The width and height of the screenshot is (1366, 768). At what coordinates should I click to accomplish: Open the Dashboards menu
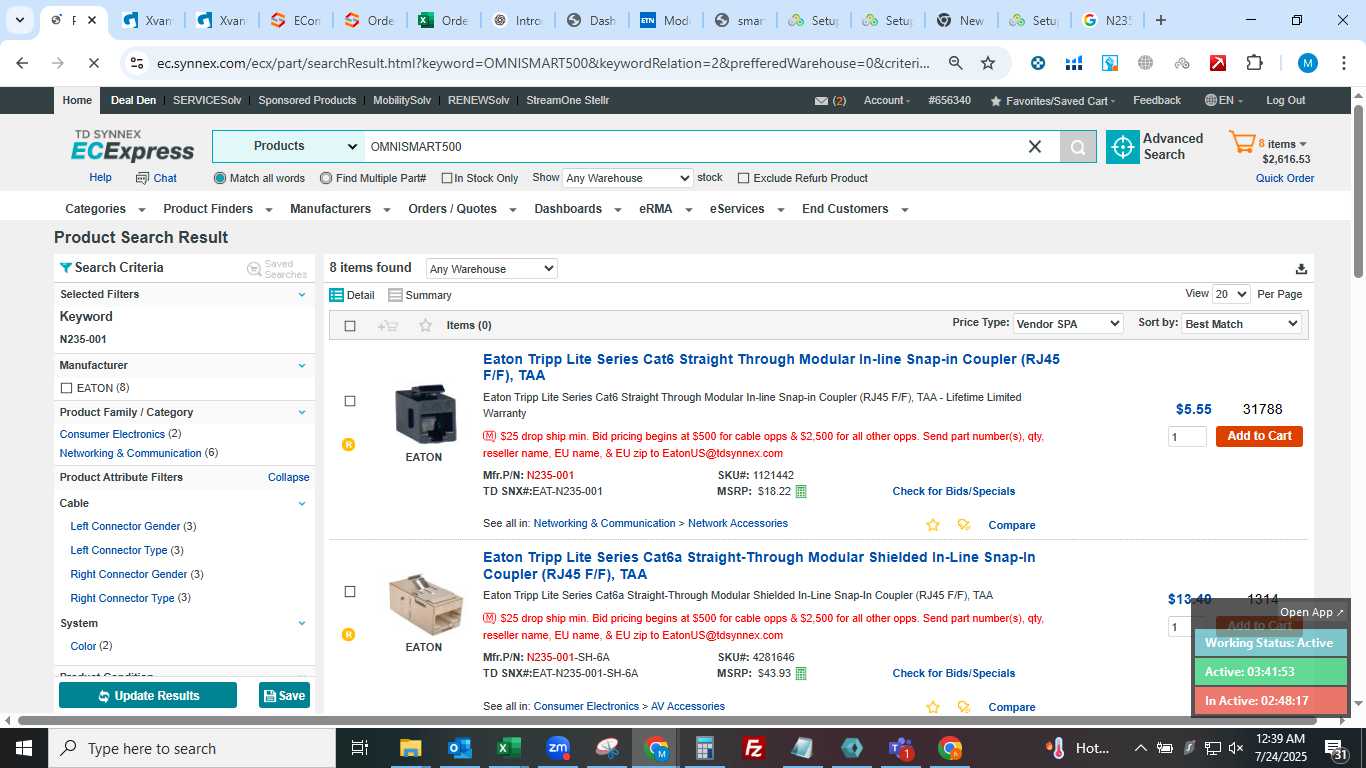coord(577,209)
